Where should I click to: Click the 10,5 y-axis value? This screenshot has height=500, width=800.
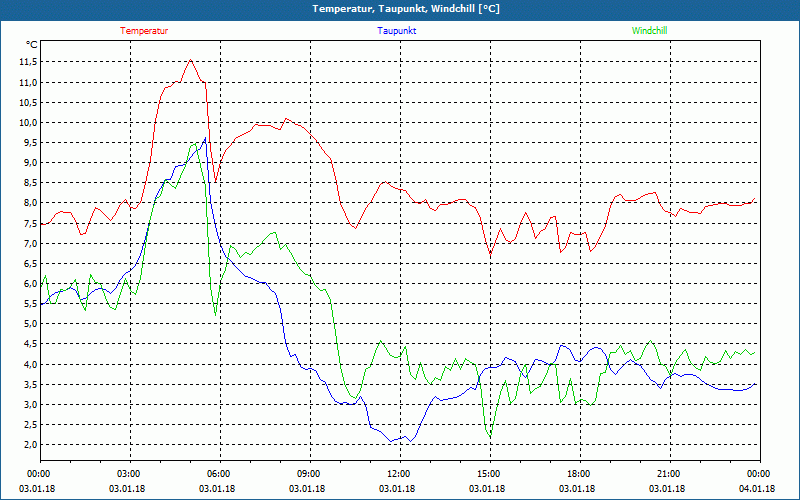28,103
